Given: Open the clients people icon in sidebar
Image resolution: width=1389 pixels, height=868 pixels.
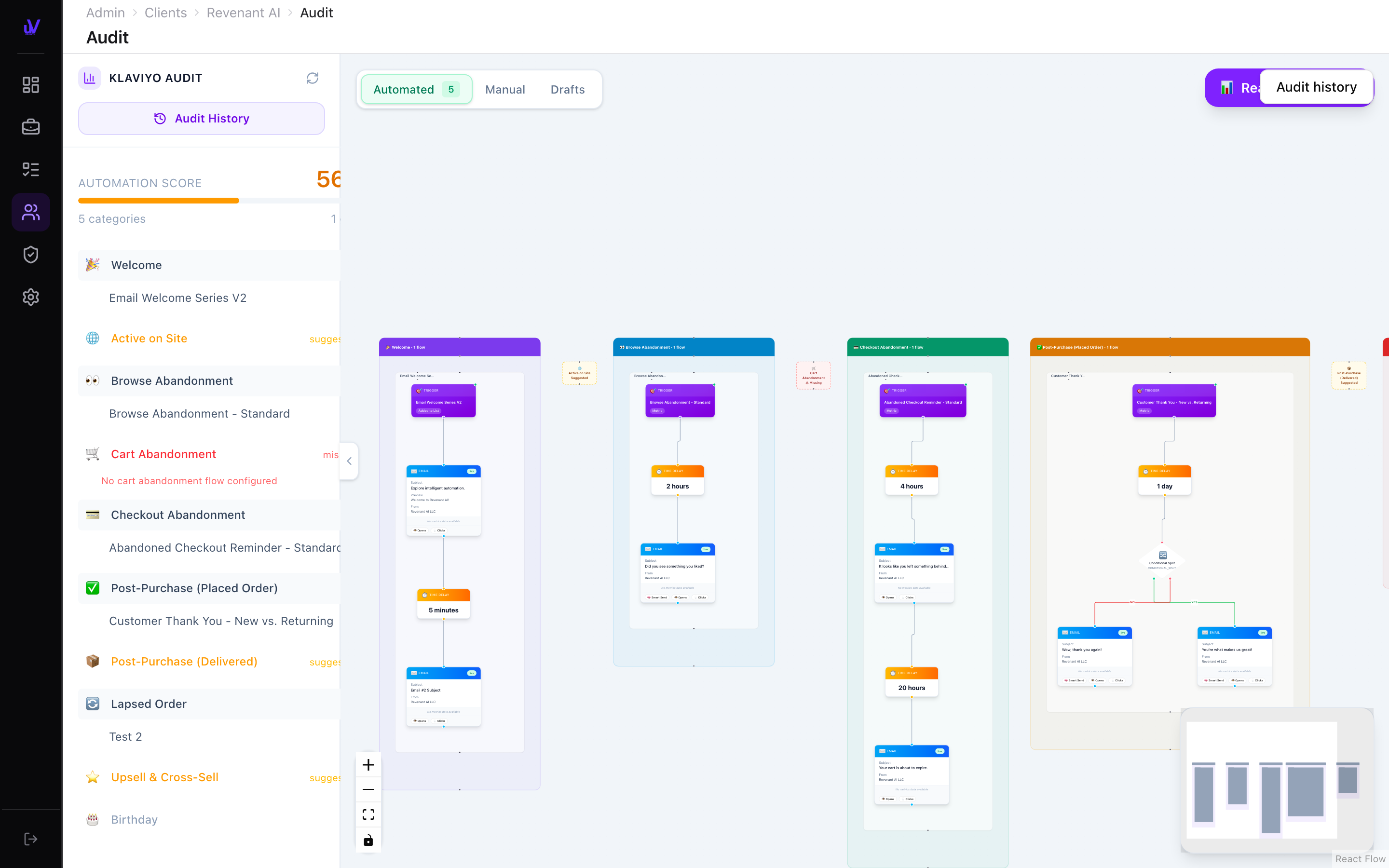Looking at the screenshot, I should pos(30,212).
